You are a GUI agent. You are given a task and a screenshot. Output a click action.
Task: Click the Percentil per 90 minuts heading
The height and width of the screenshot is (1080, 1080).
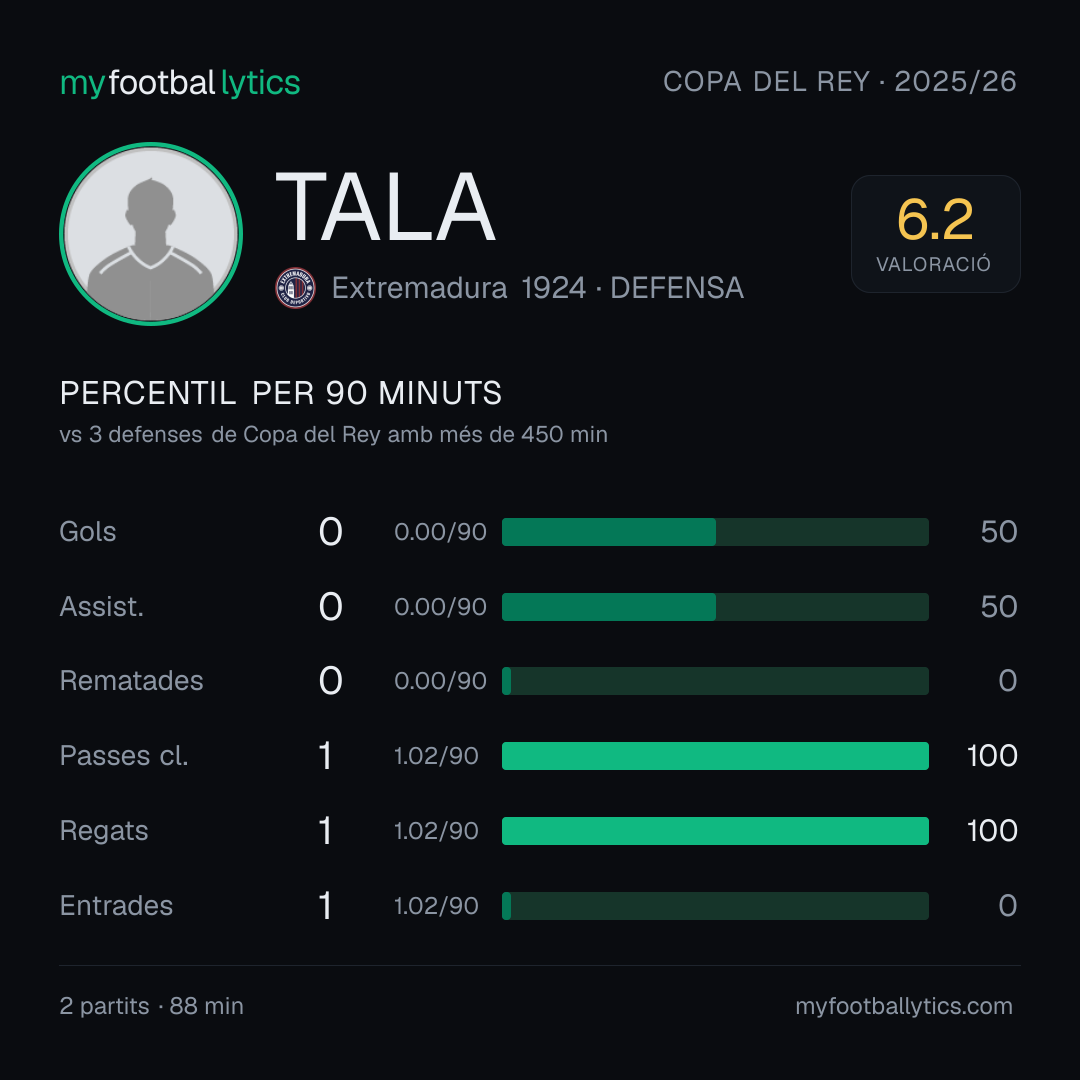pos(280,393)
